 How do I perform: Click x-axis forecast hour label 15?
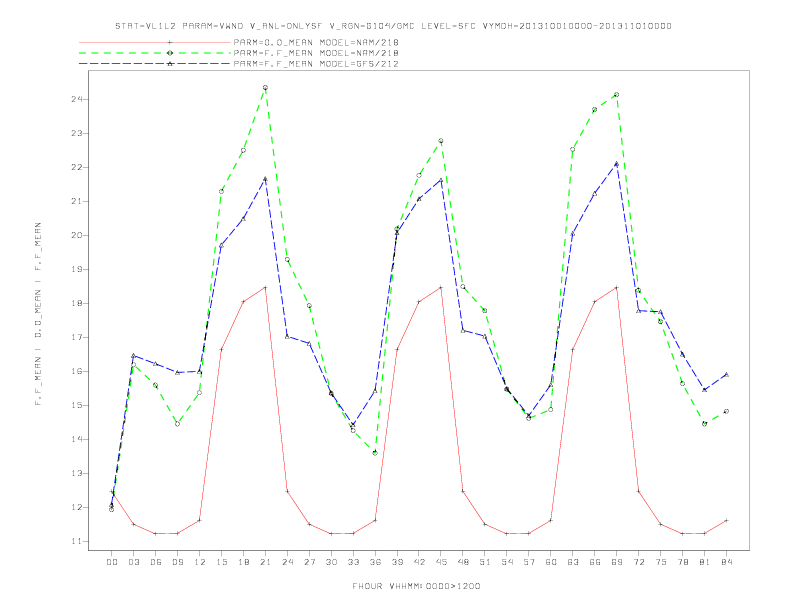pyautogui.click(x=221, y=562)
